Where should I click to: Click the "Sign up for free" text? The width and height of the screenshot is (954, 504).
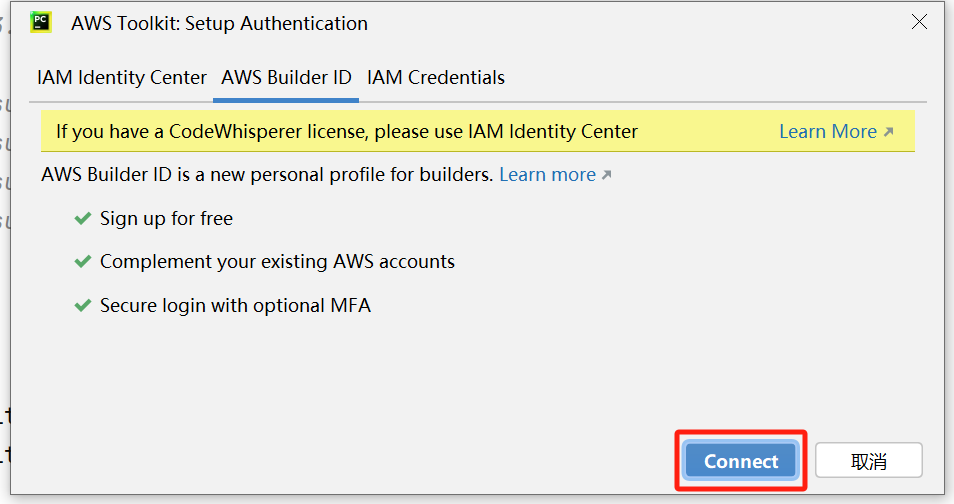tap(166, 218)
